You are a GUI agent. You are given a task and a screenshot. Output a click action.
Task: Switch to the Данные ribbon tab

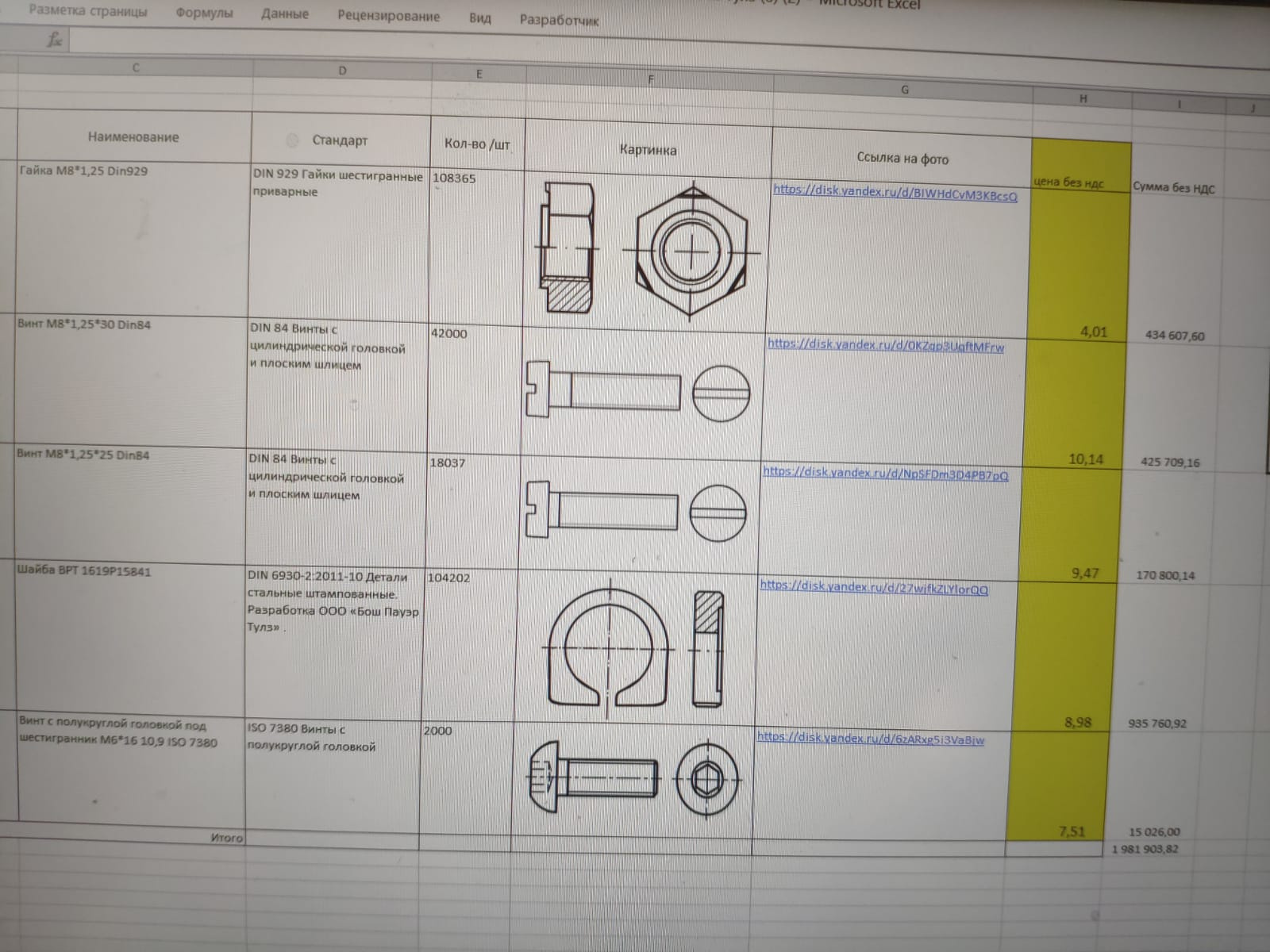(x=284, y=14)
